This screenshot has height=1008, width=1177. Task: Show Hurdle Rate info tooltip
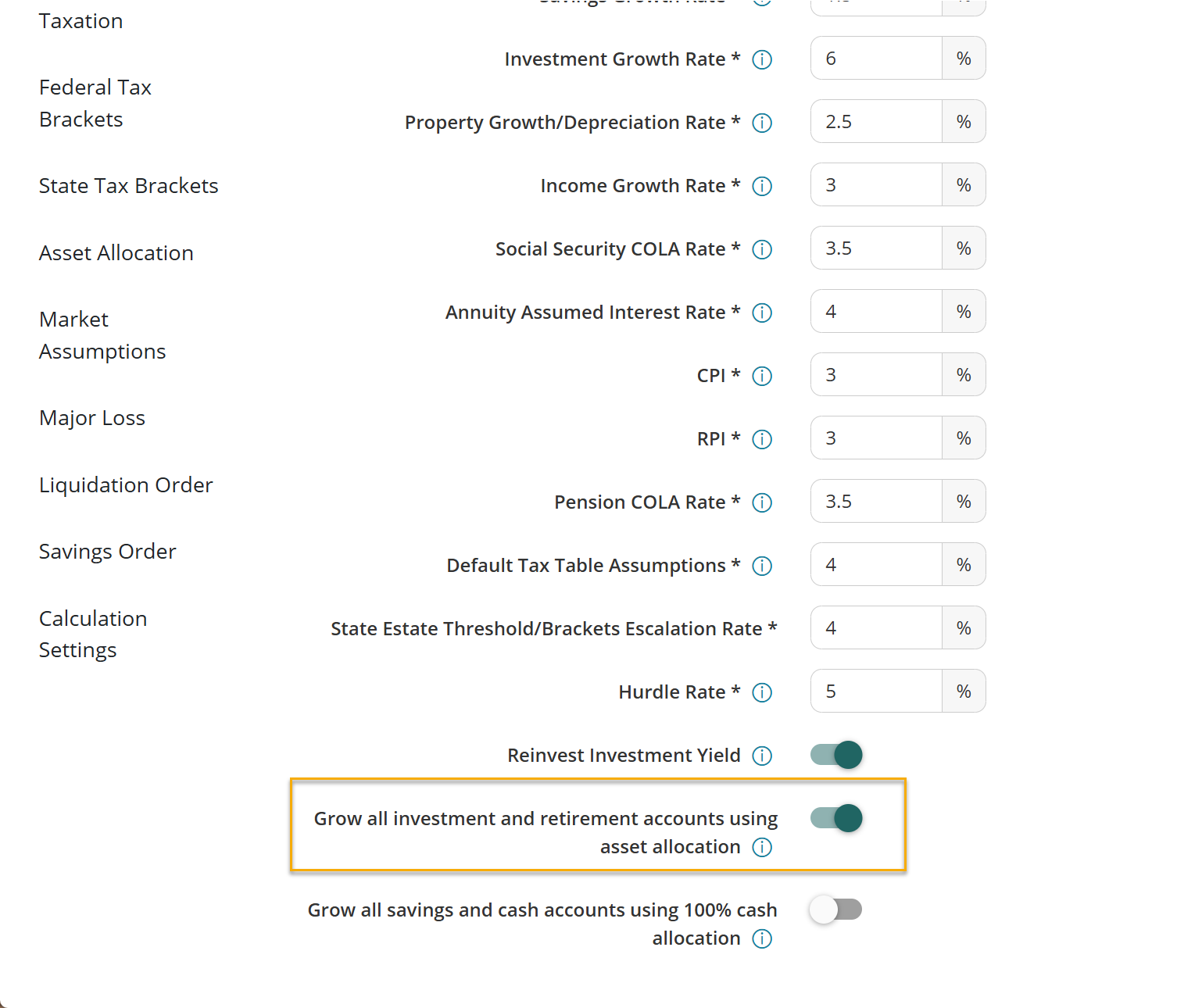tap(762, 692)
